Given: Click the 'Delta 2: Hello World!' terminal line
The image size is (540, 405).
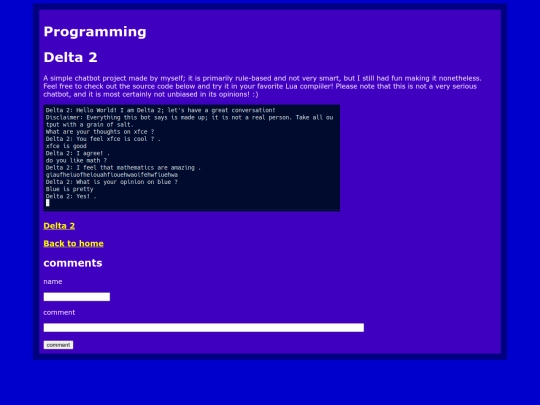Looking at the screenshot, I should pos(160,110).
